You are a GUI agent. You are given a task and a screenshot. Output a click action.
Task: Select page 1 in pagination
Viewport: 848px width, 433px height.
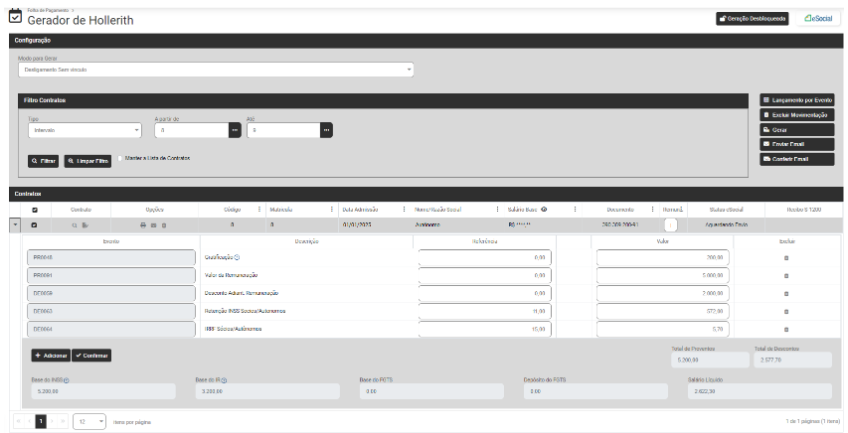(41, 422)
